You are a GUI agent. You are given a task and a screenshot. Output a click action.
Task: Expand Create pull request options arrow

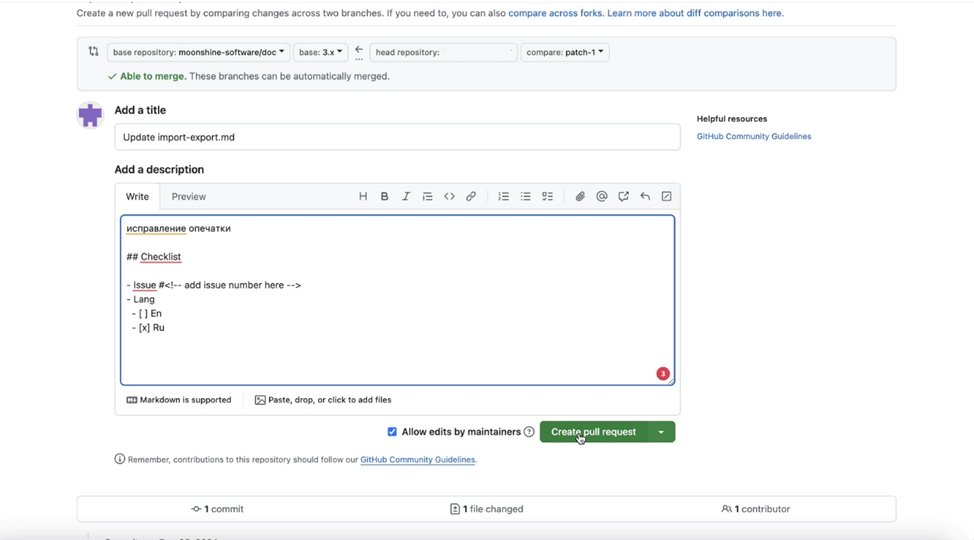661,432
